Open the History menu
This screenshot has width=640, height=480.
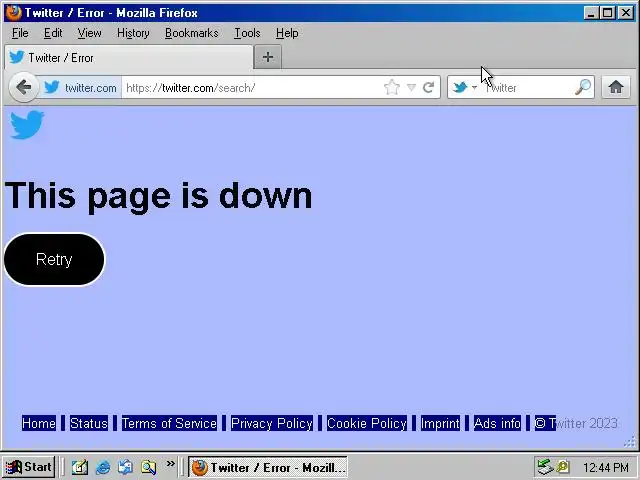(x=133, y=33)
